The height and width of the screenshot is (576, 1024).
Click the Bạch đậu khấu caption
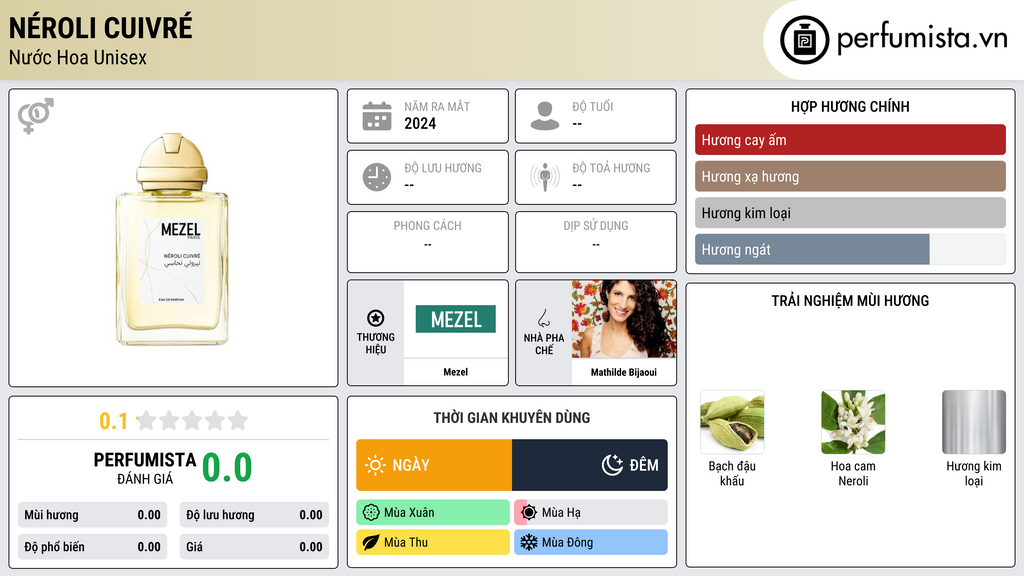pos(732,473)
